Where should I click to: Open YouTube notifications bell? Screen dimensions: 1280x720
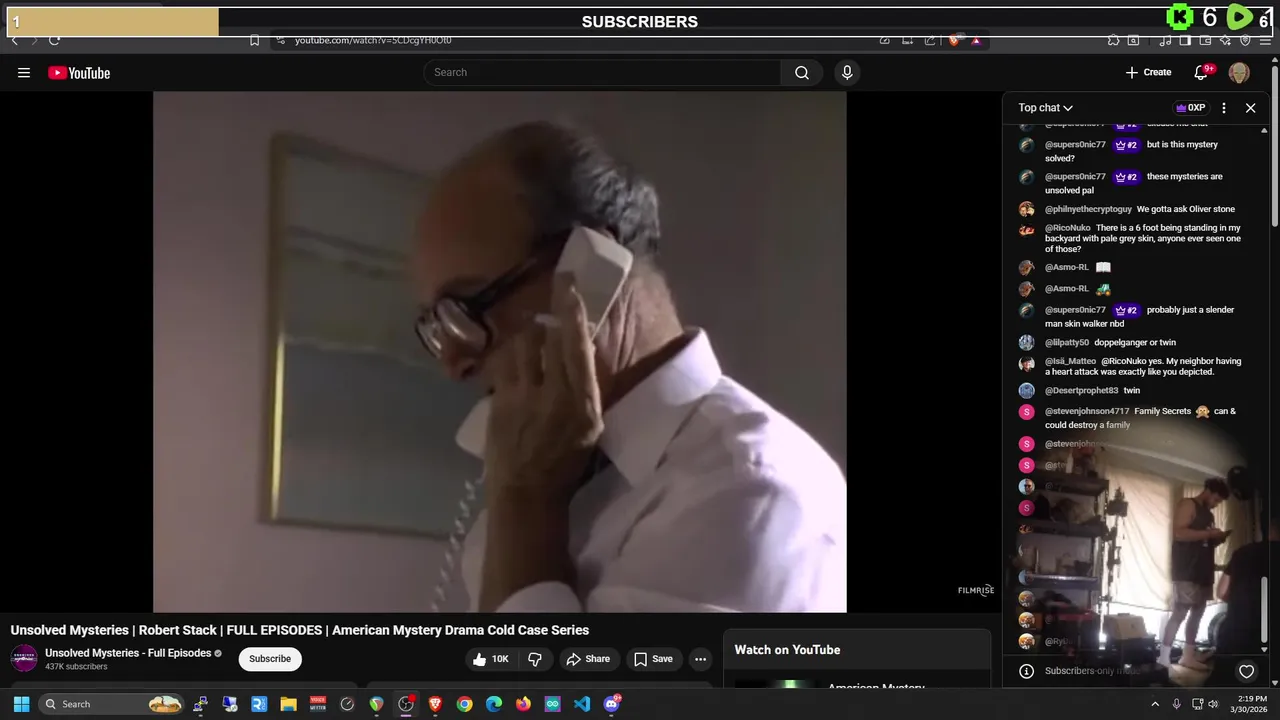[x=1202, y=72]
